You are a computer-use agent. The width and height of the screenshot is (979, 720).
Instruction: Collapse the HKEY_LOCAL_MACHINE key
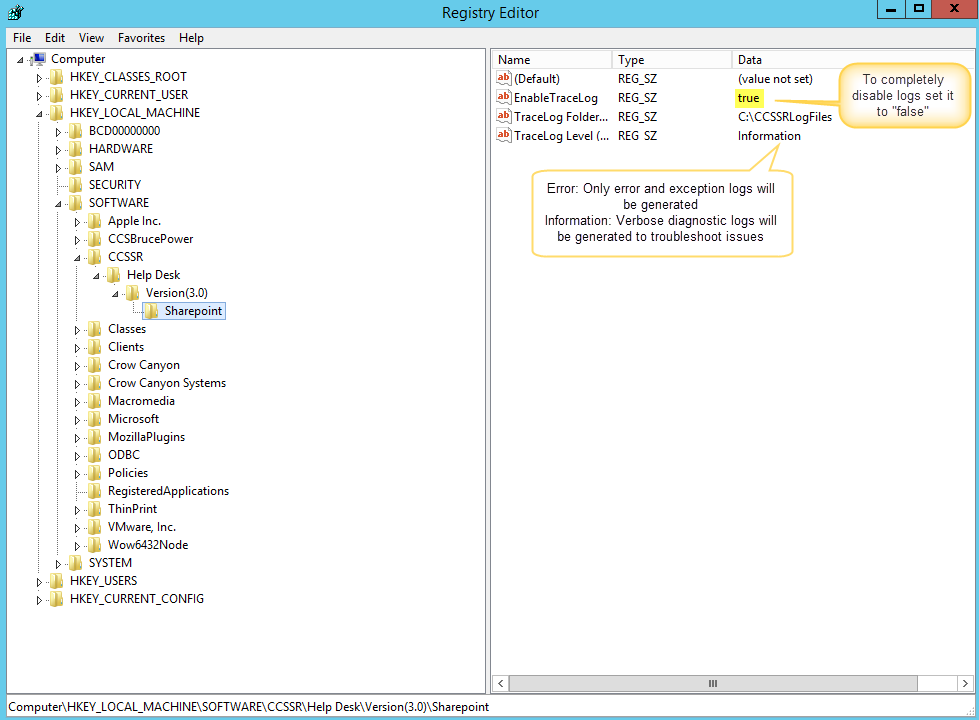[x=40, y=114]
